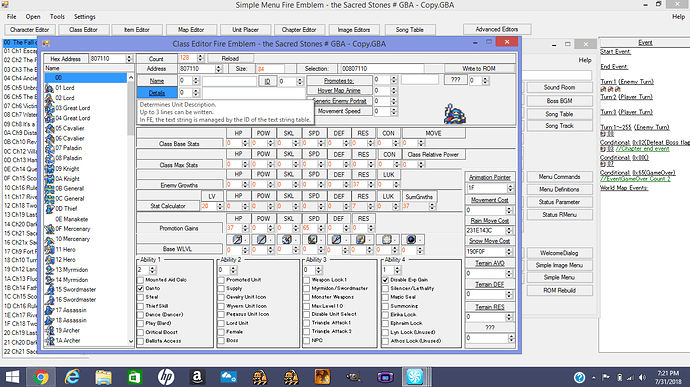690x387 pixels.
Task: Select the Anima magic level icon button
Action: click(x=361, y=240)
